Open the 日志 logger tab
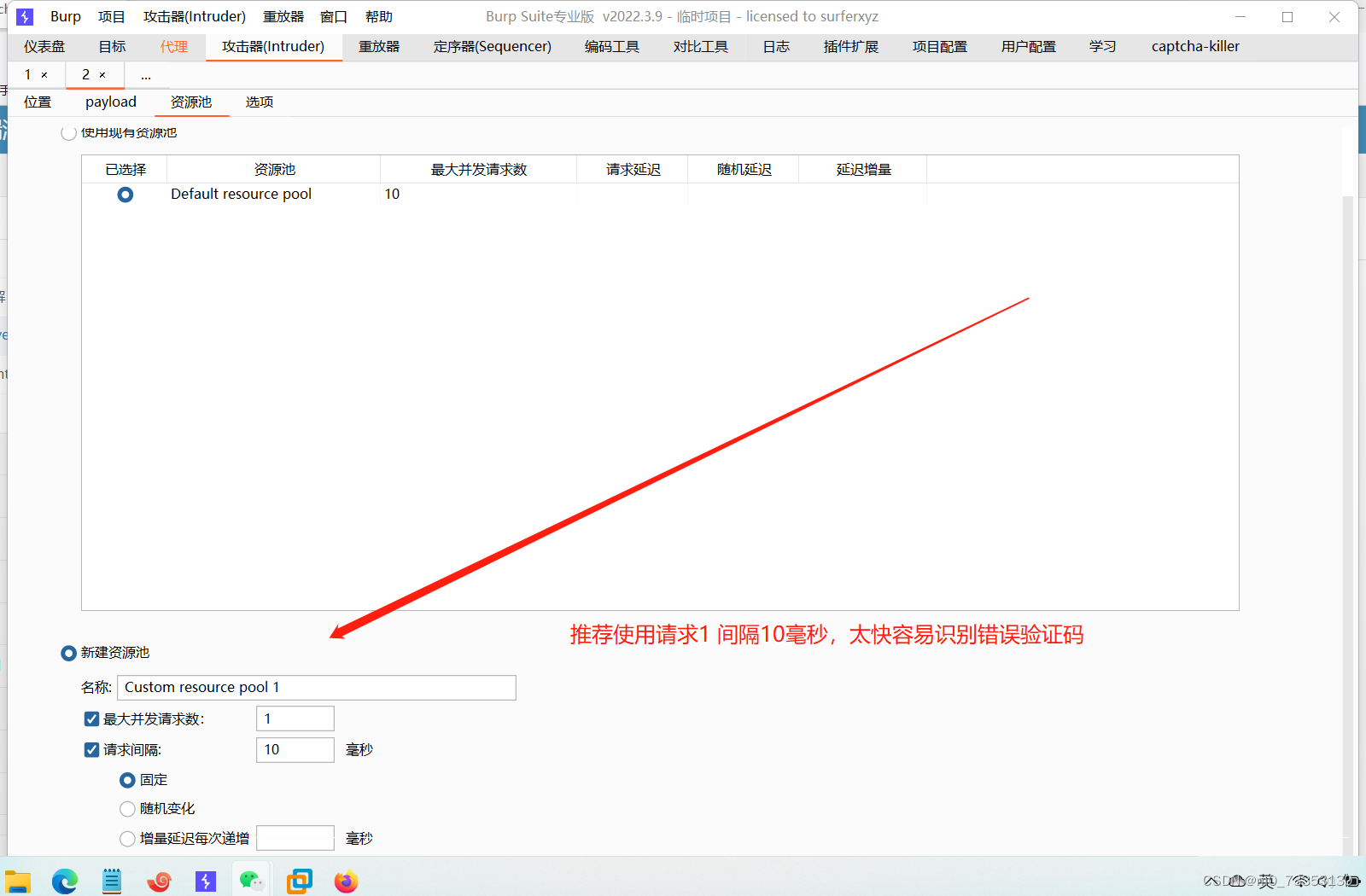Screen dimensions: 1366x896 click(776, 47)
